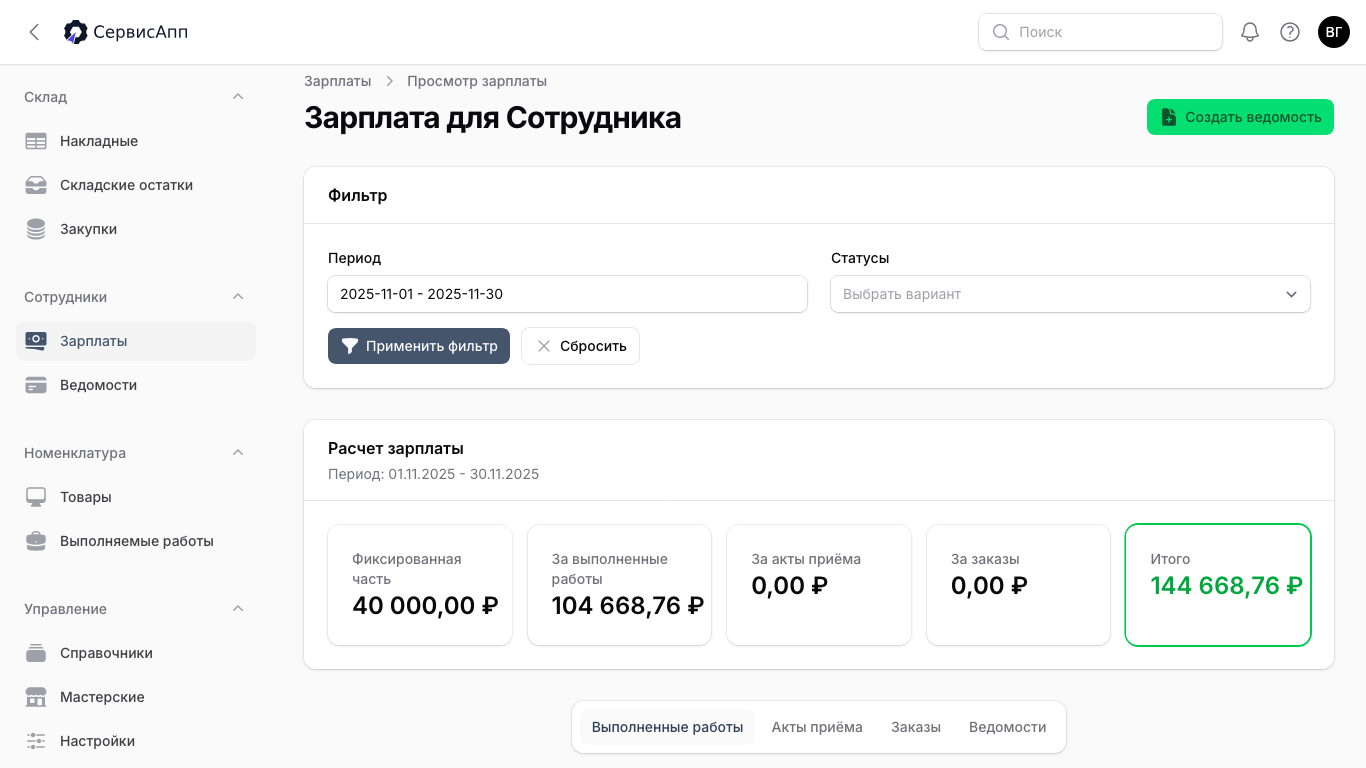
Task: Click the Период date range field
Action: click(x=567, y=294)
